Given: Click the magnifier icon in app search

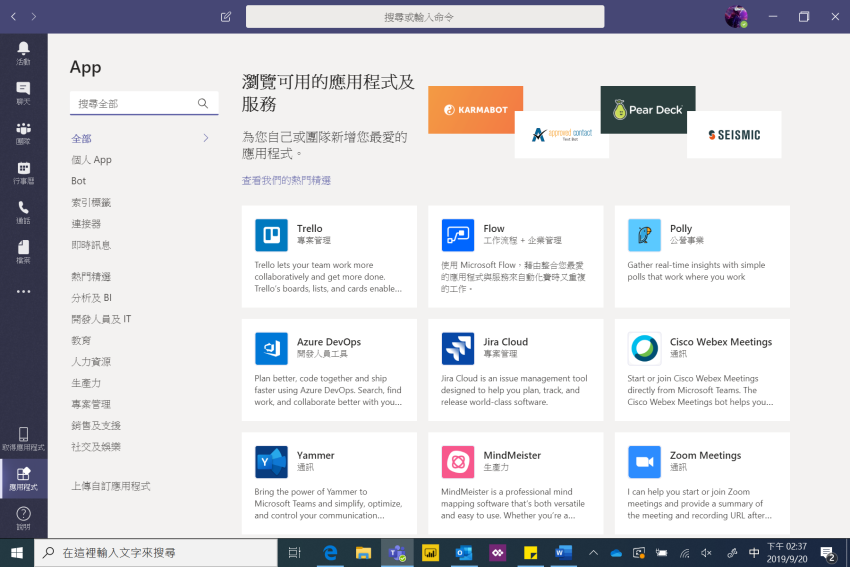Looking at the screenshot, I should point(203,103).
